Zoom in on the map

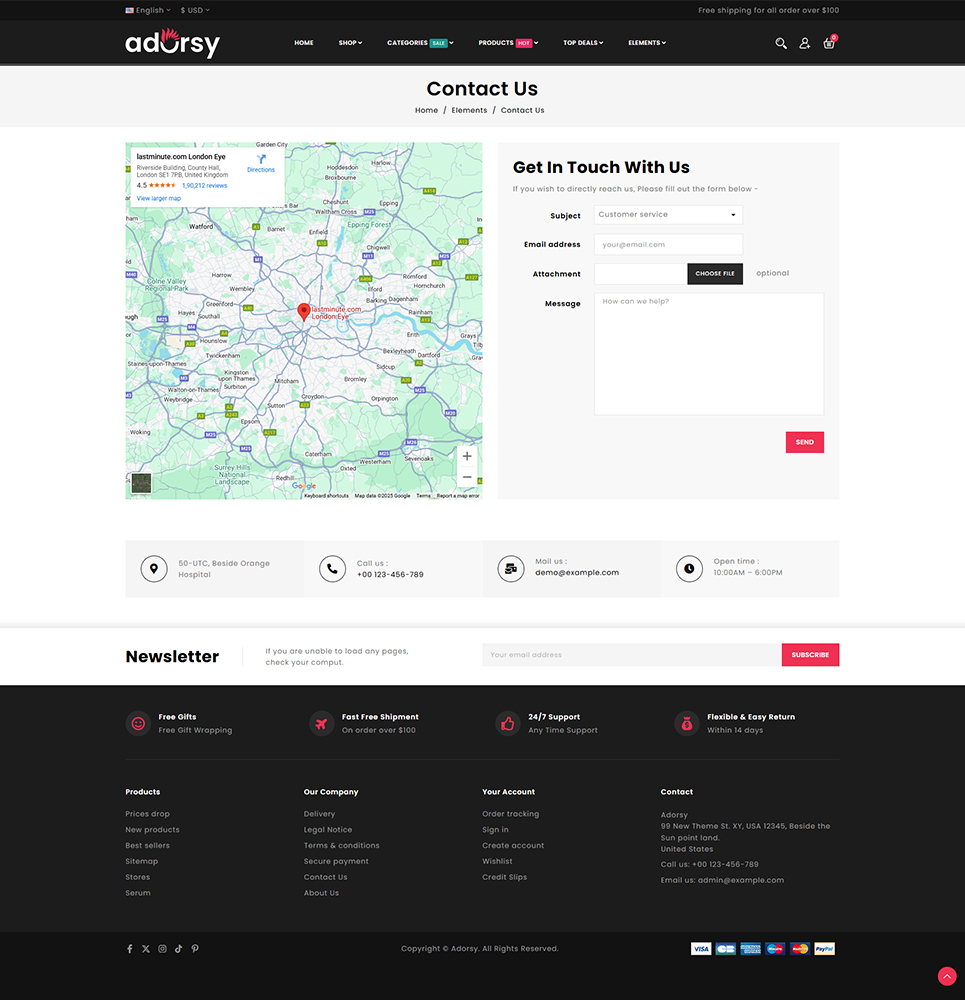tap(466, 457)
